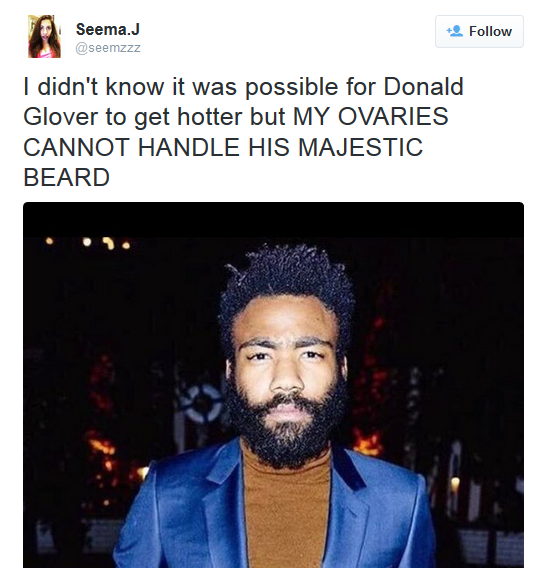
Task: Click the words "MY OVARIES" in the tweet
Action: pyautogui.click(x=371, y=117)
